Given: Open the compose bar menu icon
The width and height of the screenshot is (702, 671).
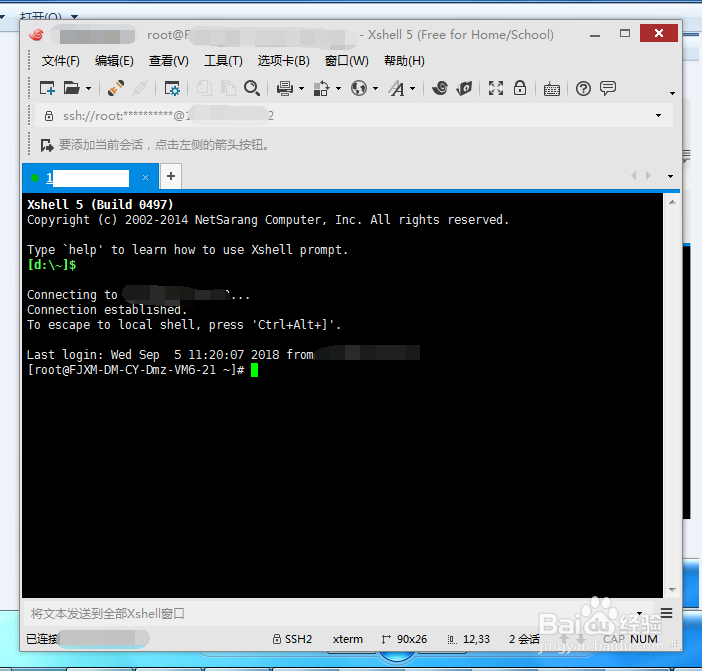Looking at the screenshot, I should 666,613.
